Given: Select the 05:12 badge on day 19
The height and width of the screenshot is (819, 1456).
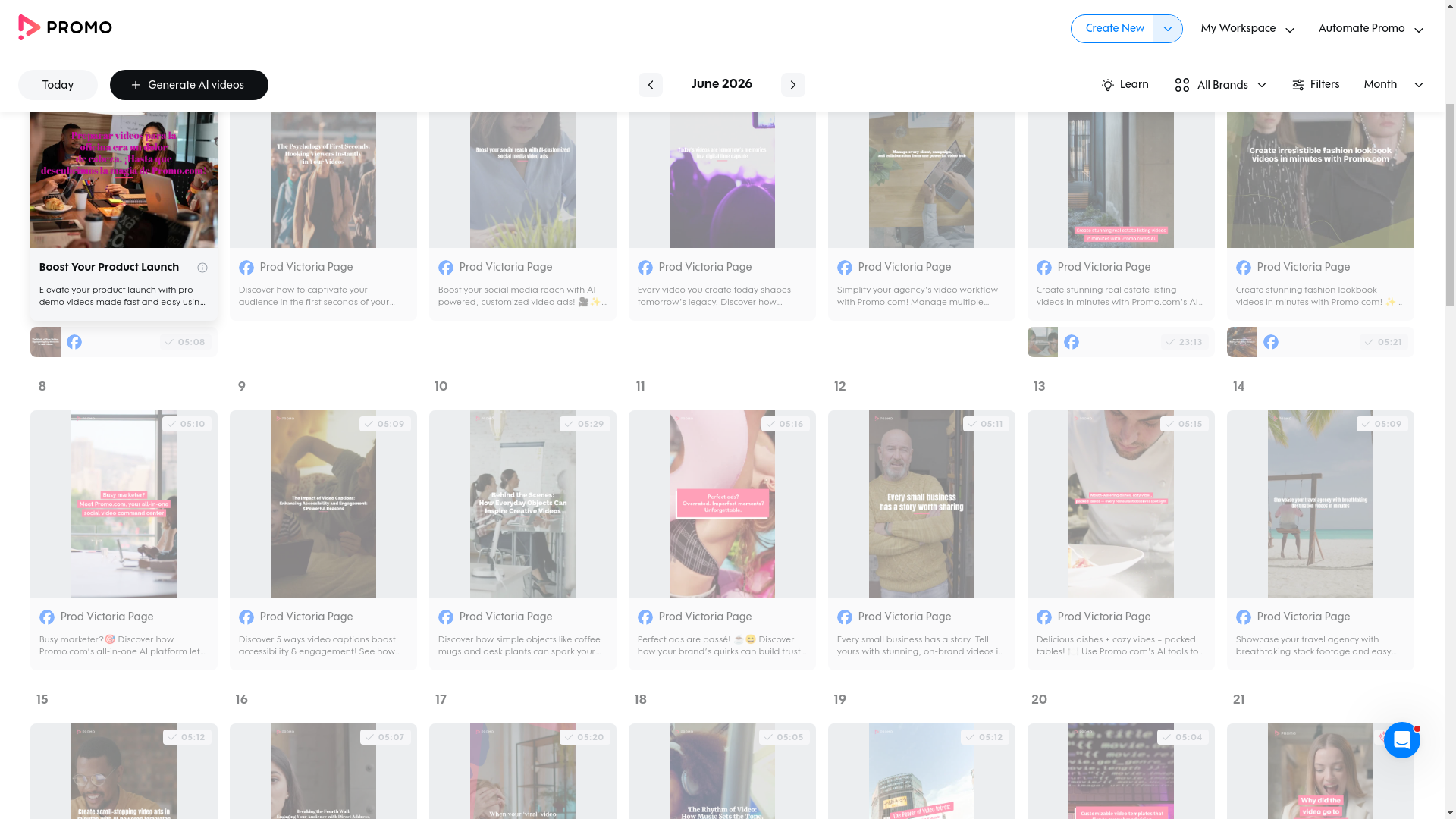Looking at the screenshot, I should [x=984, y=737].
